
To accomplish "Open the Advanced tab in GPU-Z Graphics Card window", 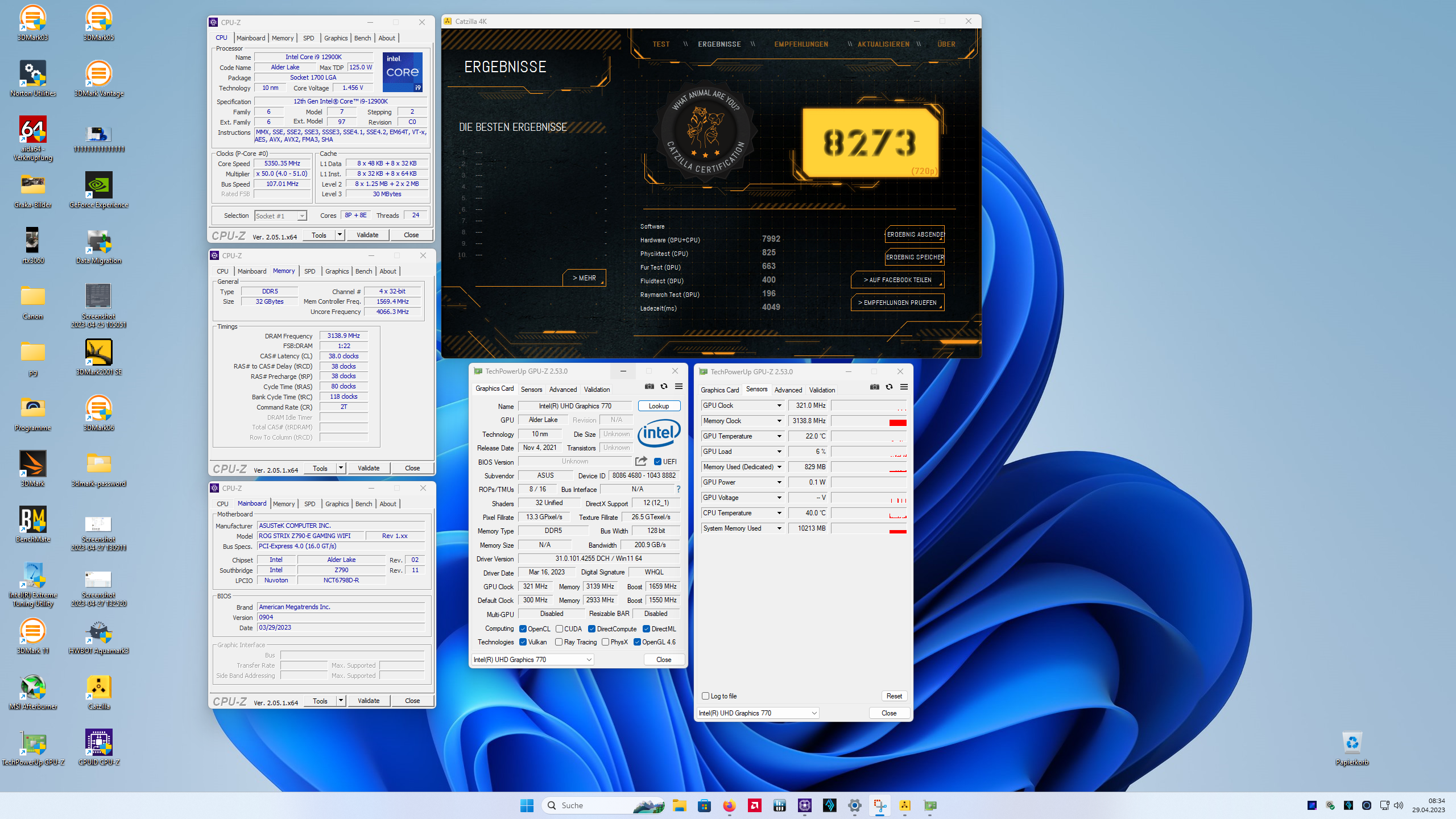I will tap(563, 390).
